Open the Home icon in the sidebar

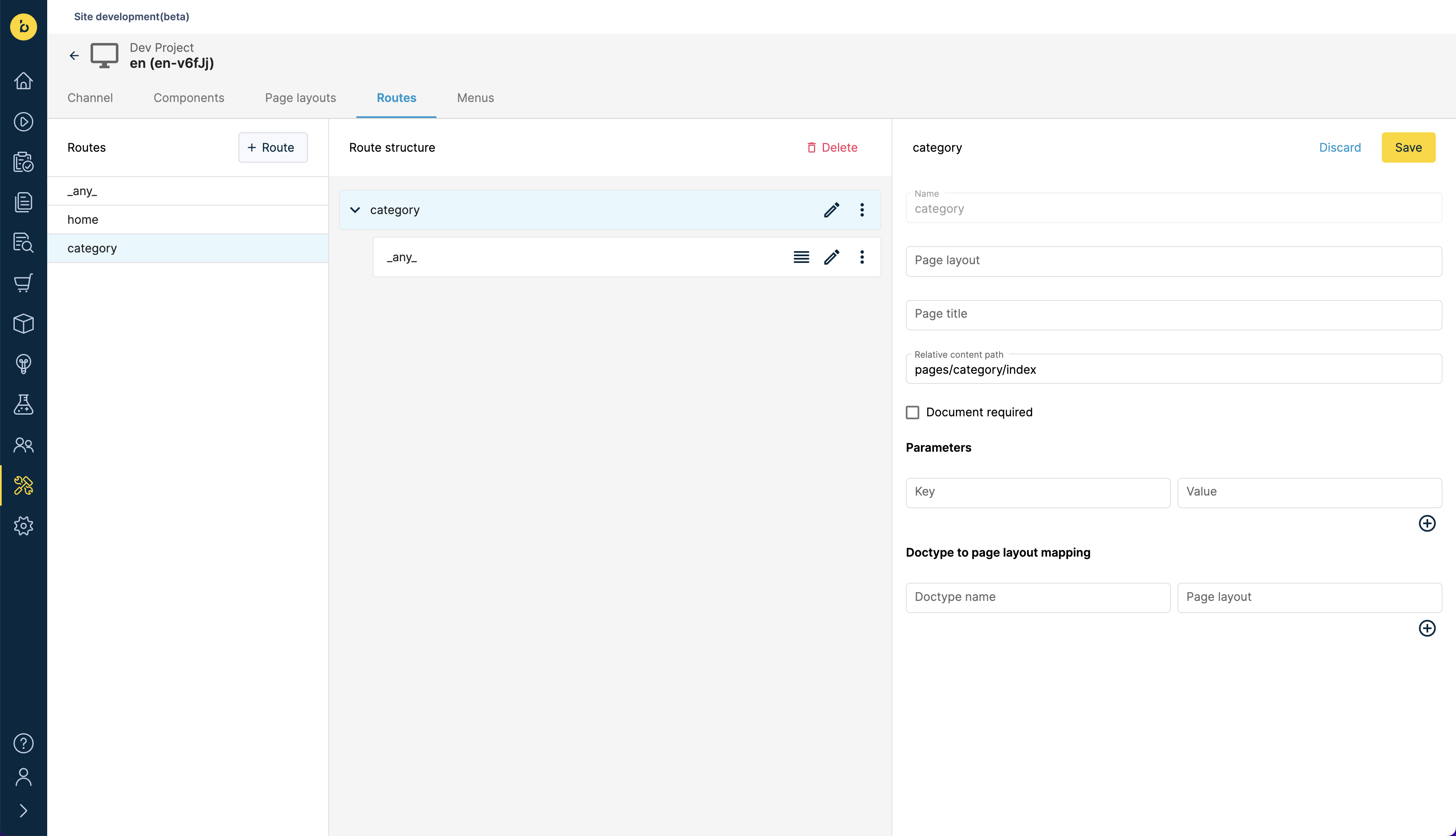[x=24, y=81]
